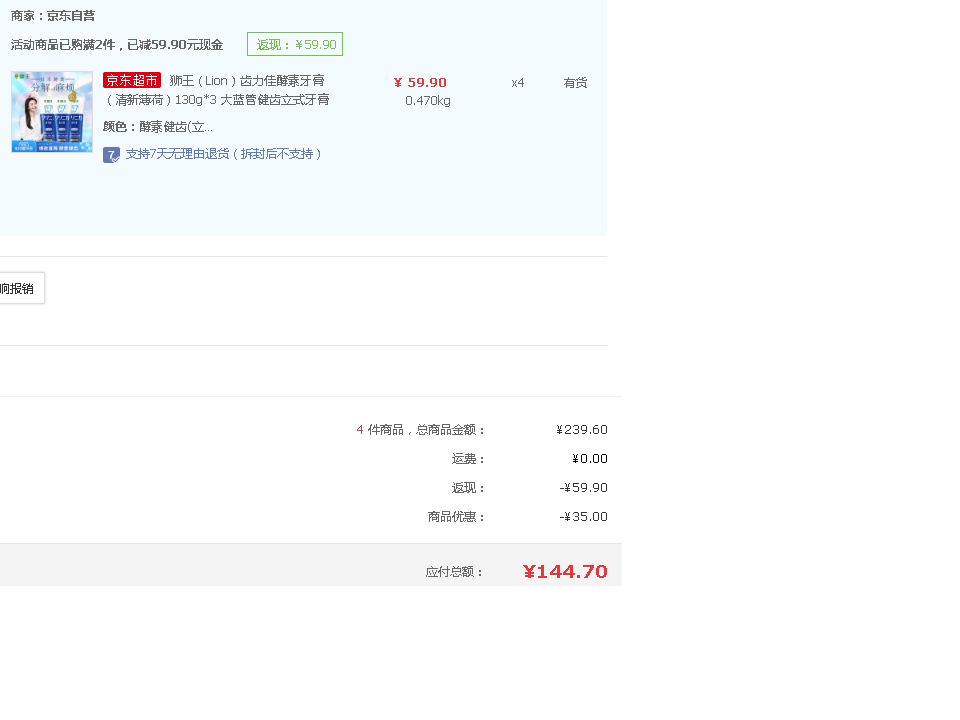Screen dimensions: 960x720
Task: Select the x4 quantity text
Action: click(x=517, y=83)
